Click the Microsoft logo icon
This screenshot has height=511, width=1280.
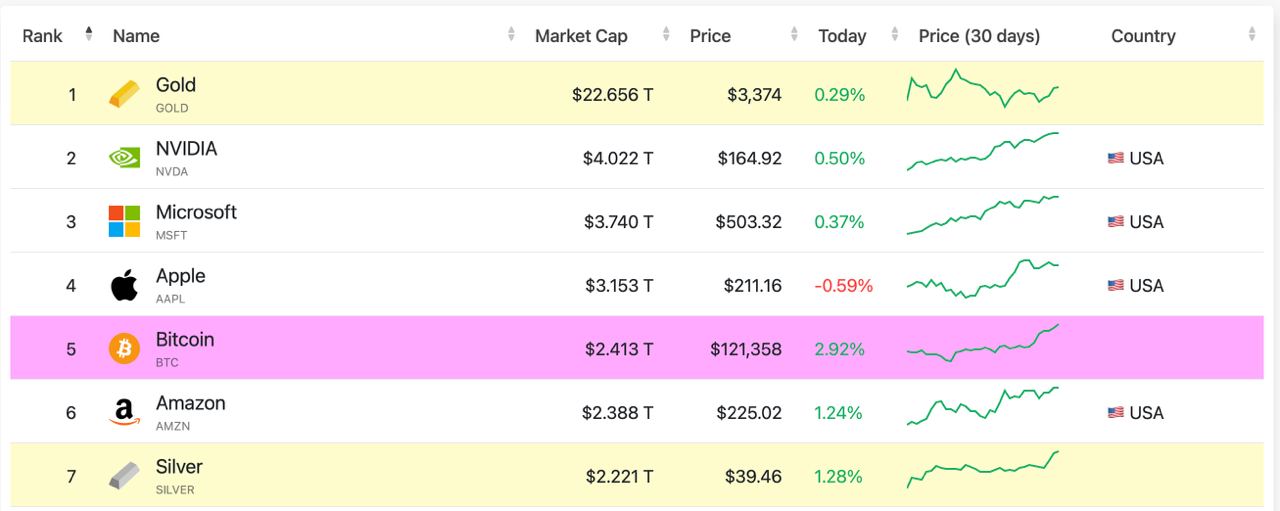124,221
